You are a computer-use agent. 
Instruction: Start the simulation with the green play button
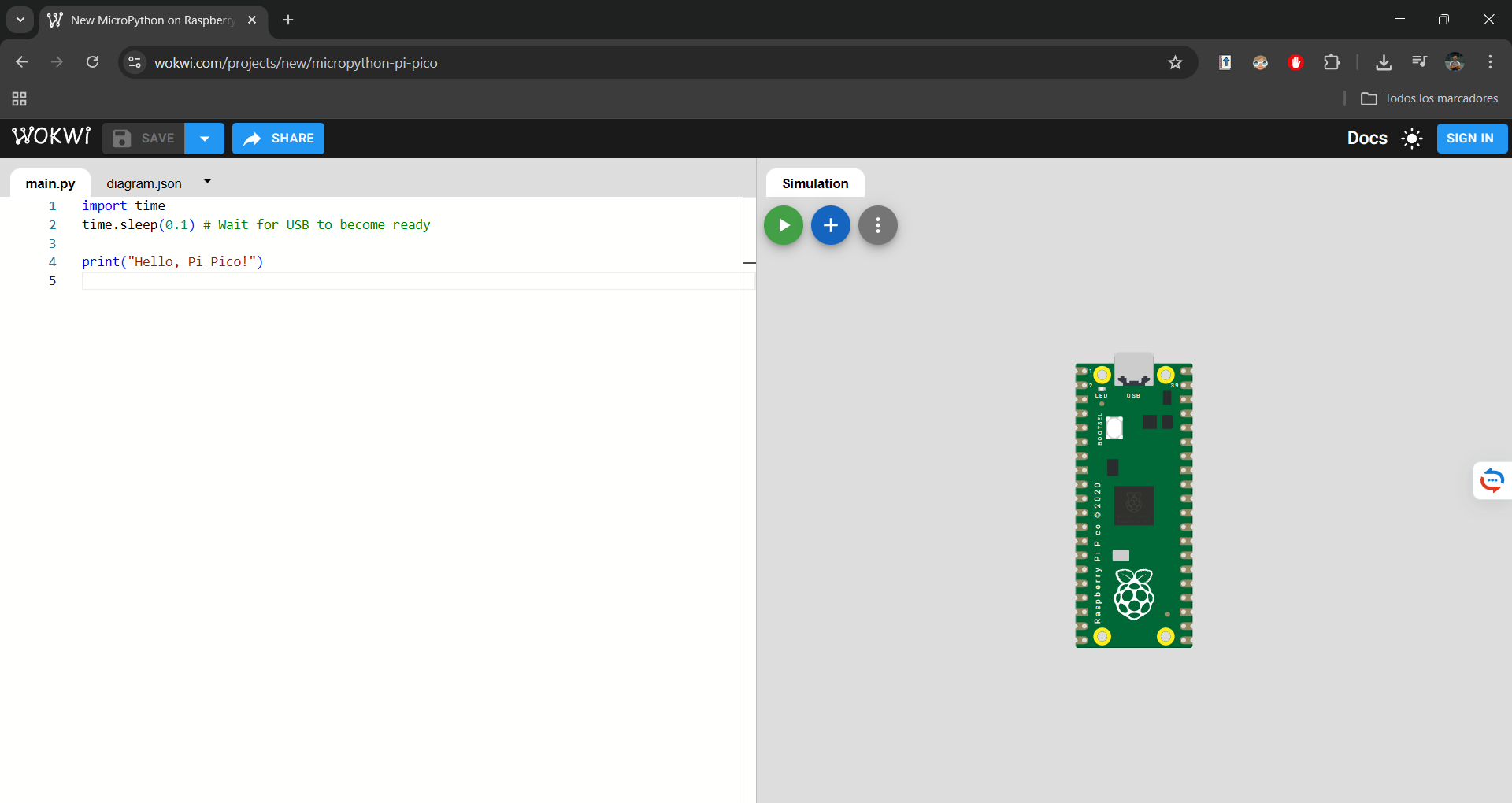pyautogui.click(x=784, y=225)
